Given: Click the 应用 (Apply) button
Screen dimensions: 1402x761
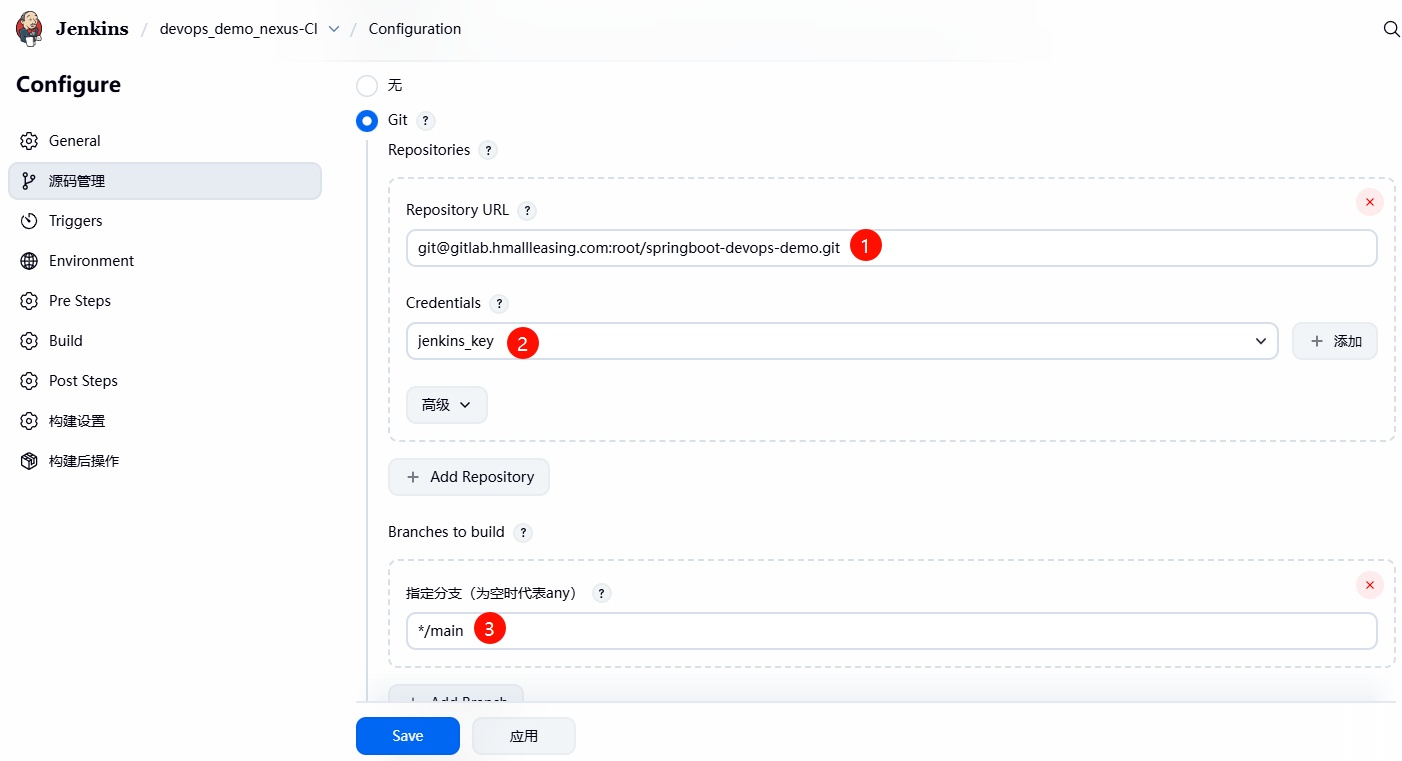Looking at the screenshot, I should [x=523, y=736].
